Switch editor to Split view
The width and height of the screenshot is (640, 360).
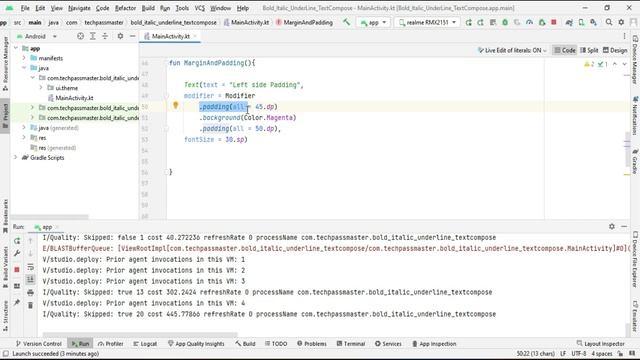pos(589,50)
